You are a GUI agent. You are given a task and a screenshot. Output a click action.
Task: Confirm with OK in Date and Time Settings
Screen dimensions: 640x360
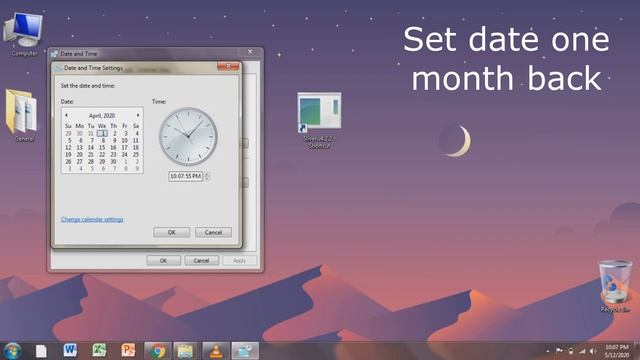(x=171, y=232)
